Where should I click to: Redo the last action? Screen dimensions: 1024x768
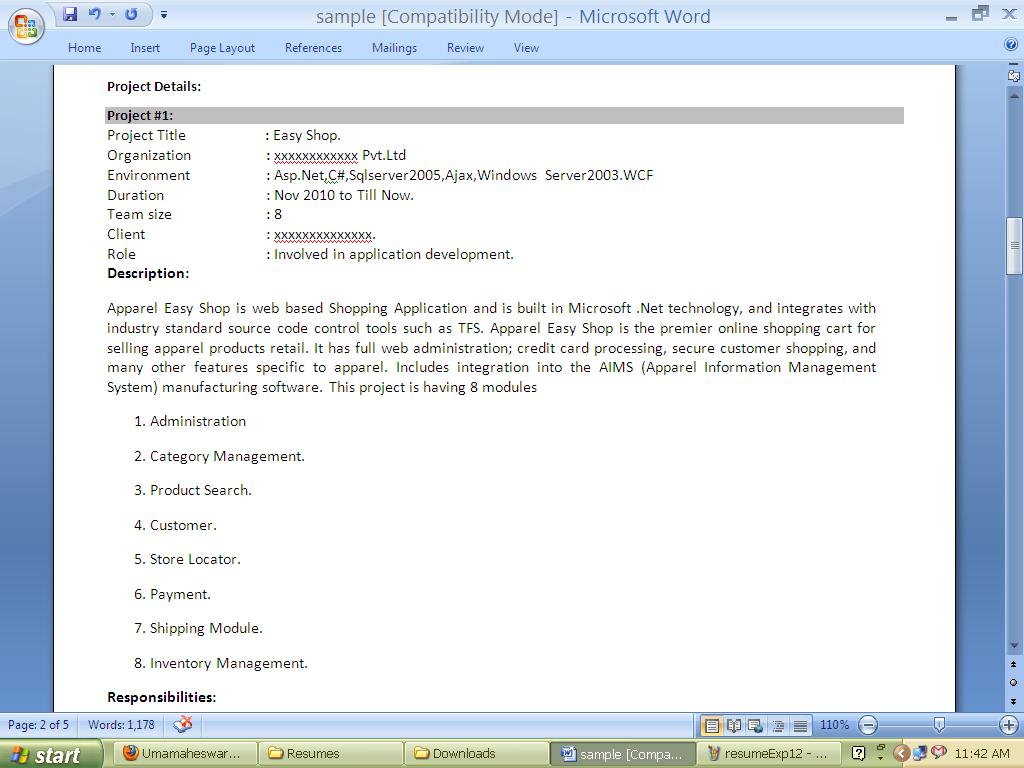(131, 14)
